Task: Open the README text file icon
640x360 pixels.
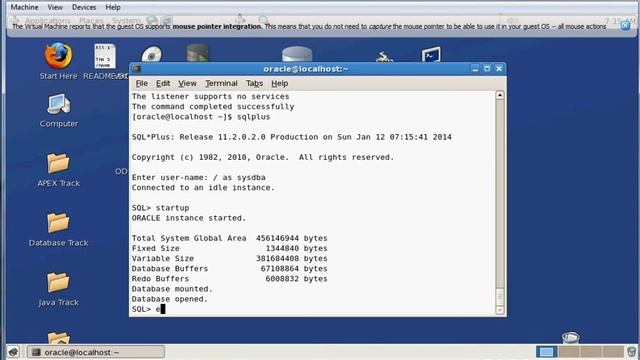Action: point(104,56)
